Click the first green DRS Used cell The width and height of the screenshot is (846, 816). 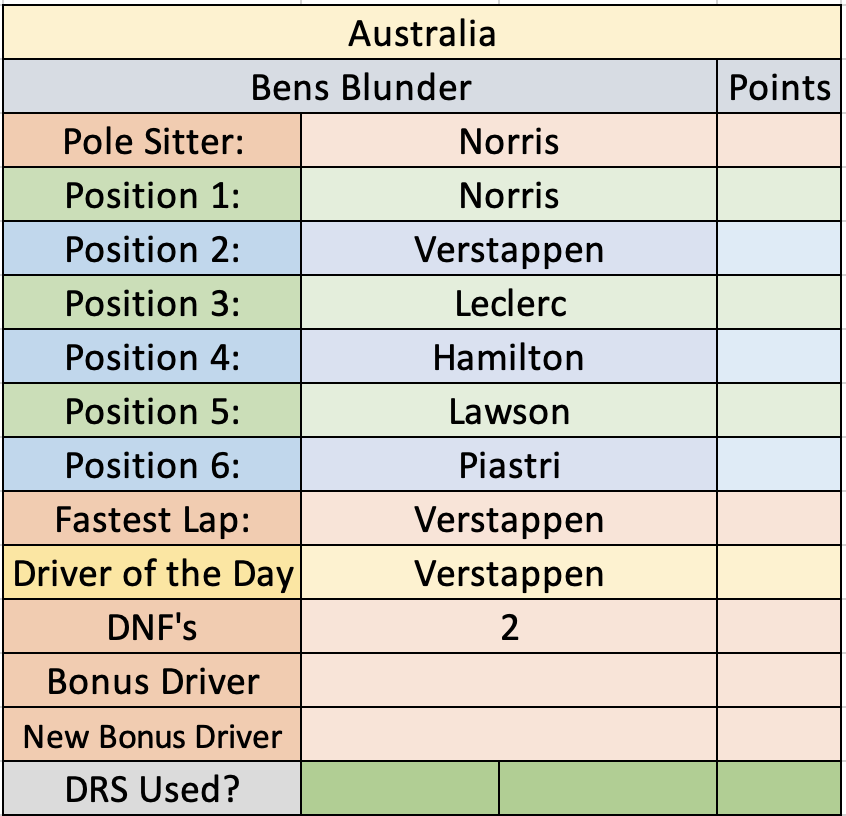pyautogui.click(x=400, y=788)
